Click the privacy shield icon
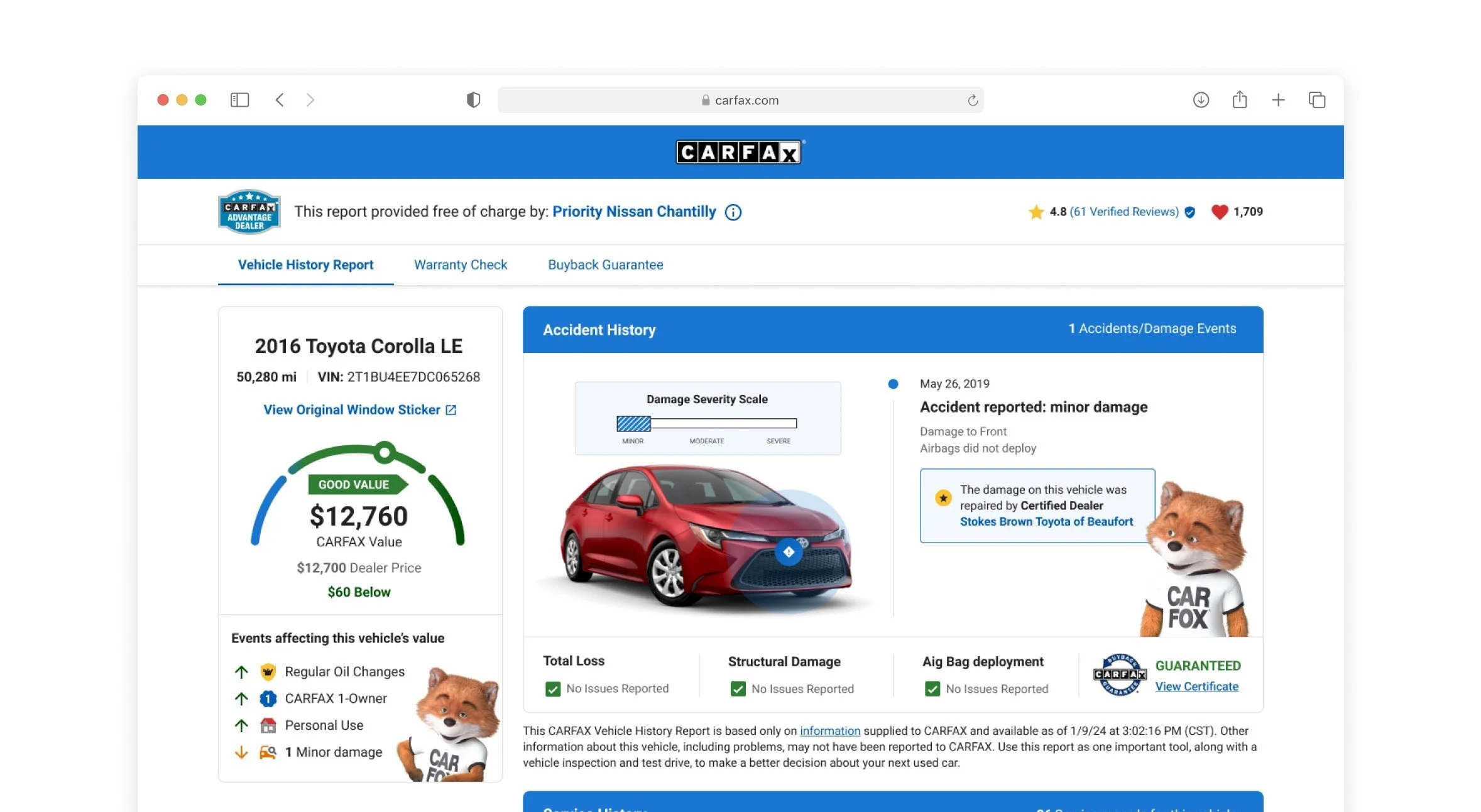This screenshot has height=812, width=1481. [473, 100]
